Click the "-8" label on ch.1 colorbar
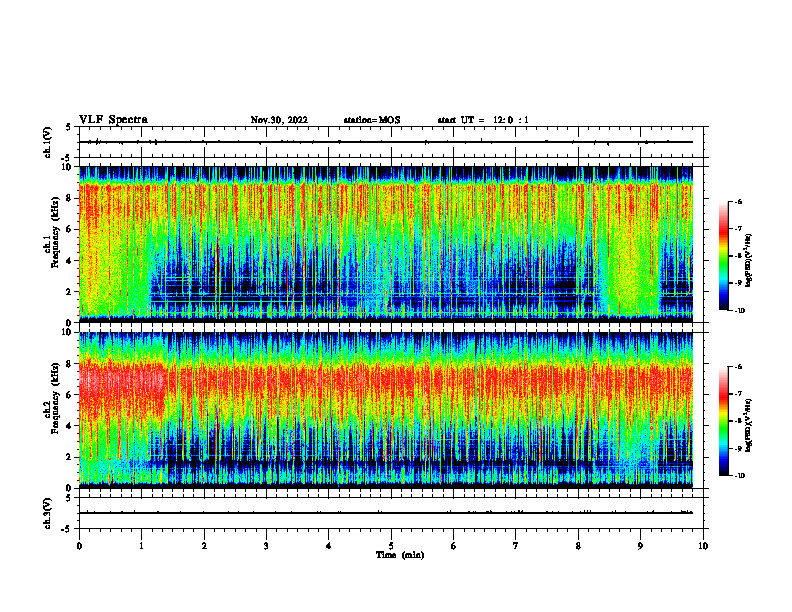This screenshot has height=612, width=792. coord(738,256)
